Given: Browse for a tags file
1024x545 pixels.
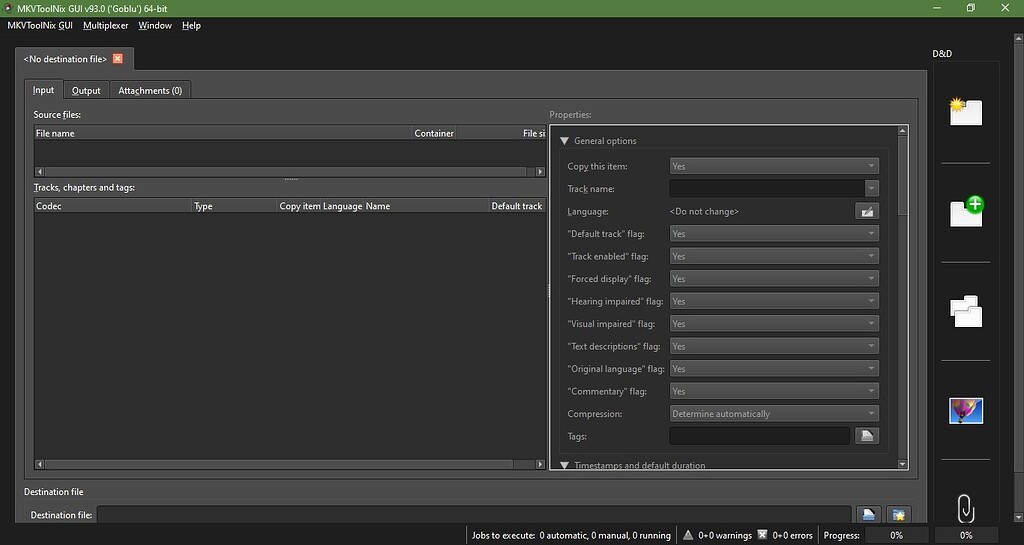Looking at the screenshot, I should pyautogui.click(x=866, y=436).
